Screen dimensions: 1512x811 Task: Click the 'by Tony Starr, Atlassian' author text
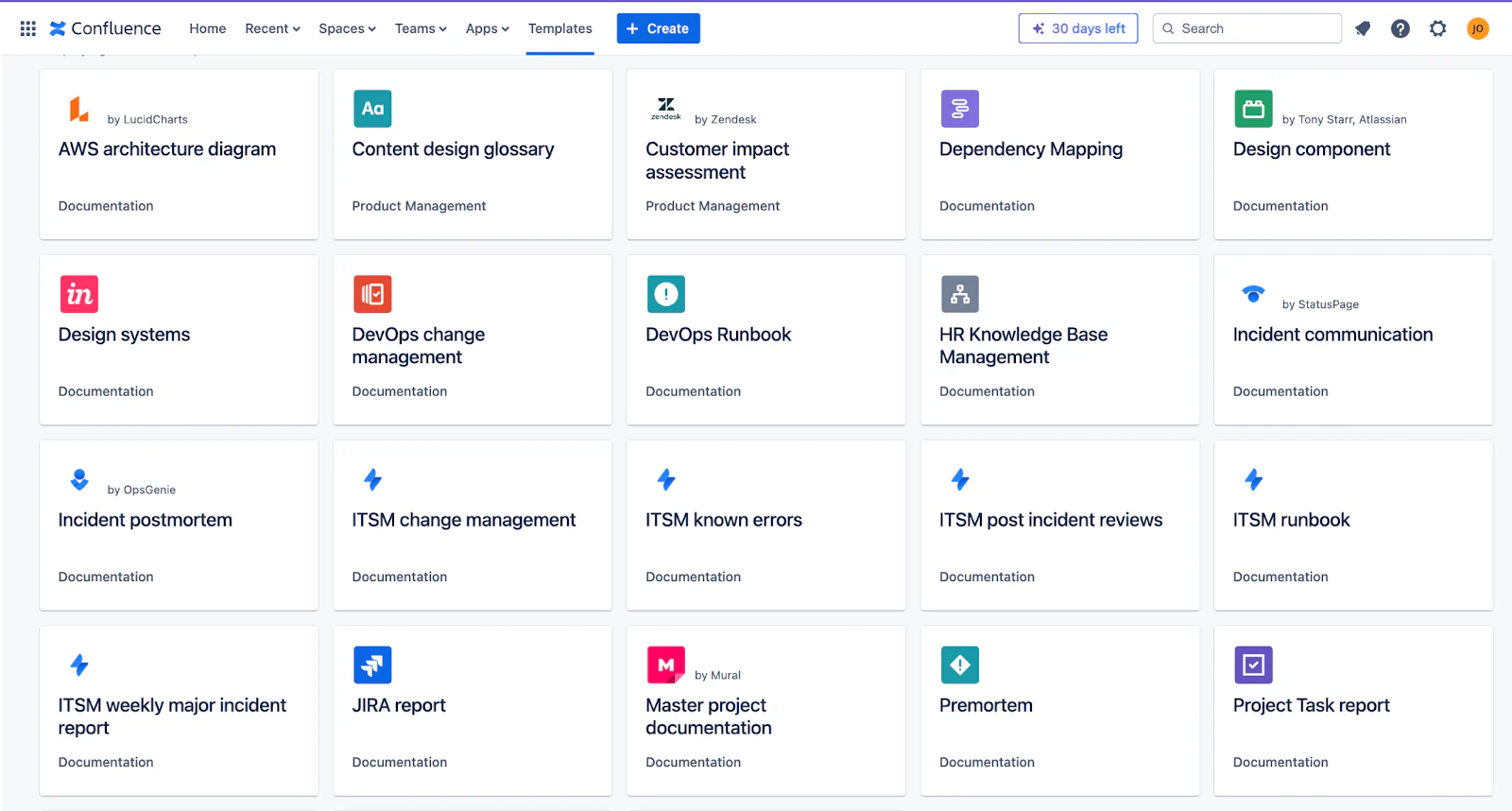point(1344,119)
